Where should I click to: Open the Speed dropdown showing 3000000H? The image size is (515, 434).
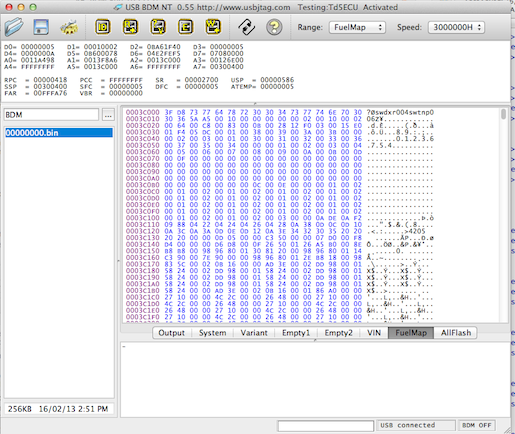pyautogui.click(x=456, y=27)
